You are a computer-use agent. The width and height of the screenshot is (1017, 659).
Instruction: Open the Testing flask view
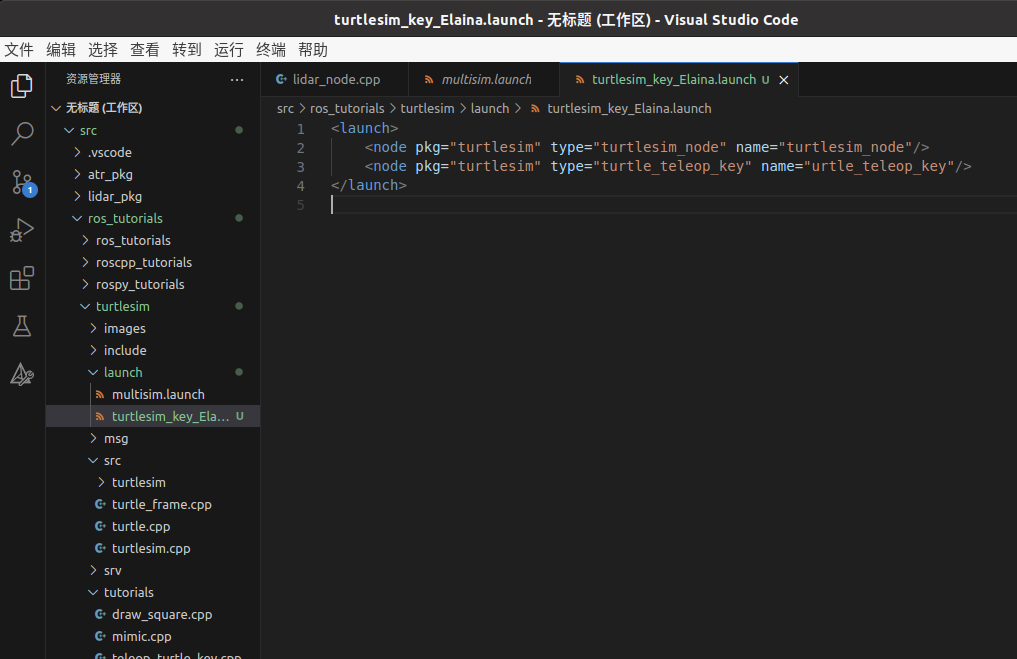tap(22, 326)
